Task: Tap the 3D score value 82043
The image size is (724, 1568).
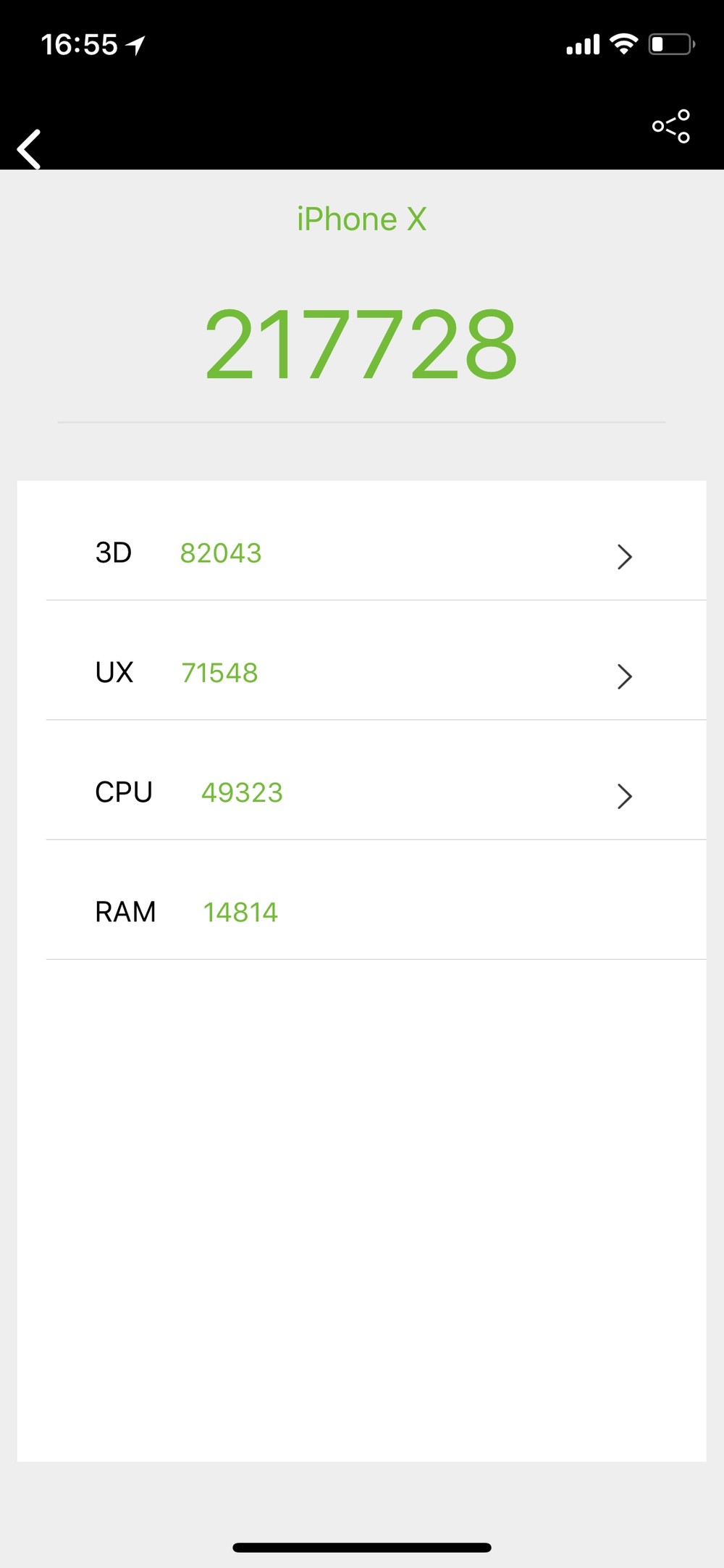Action: click(221, 553)
